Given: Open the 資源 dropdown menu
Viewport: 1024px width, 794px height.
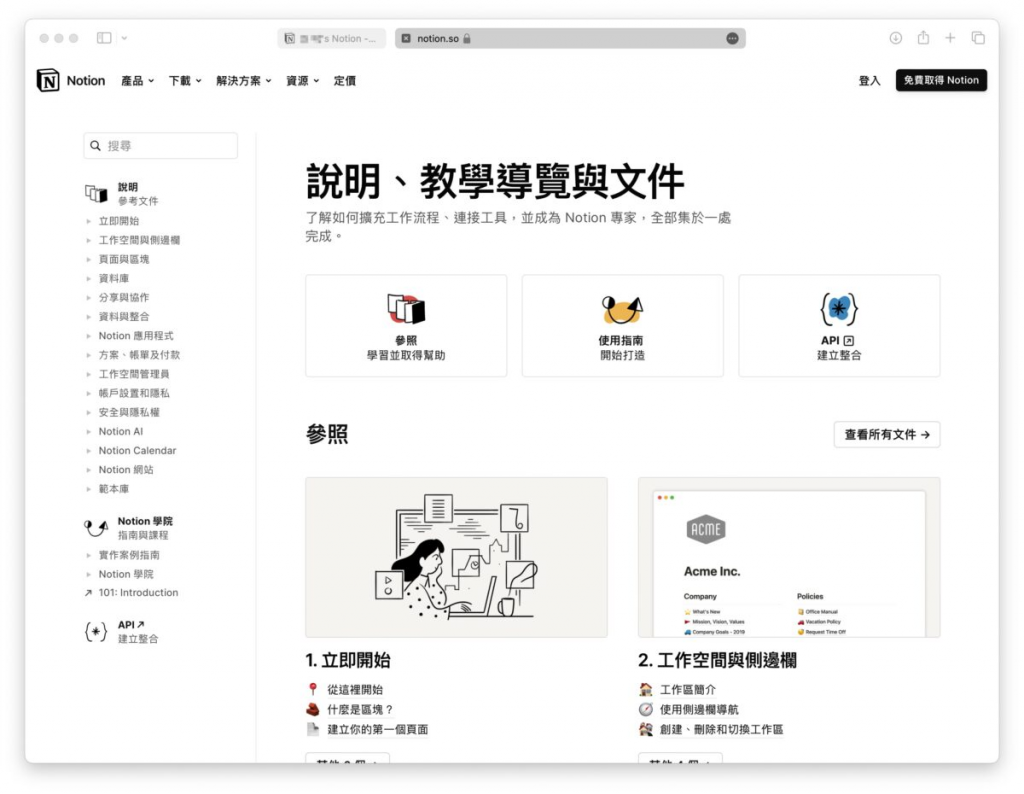Looking at the screenshot, I should point(302,80).
